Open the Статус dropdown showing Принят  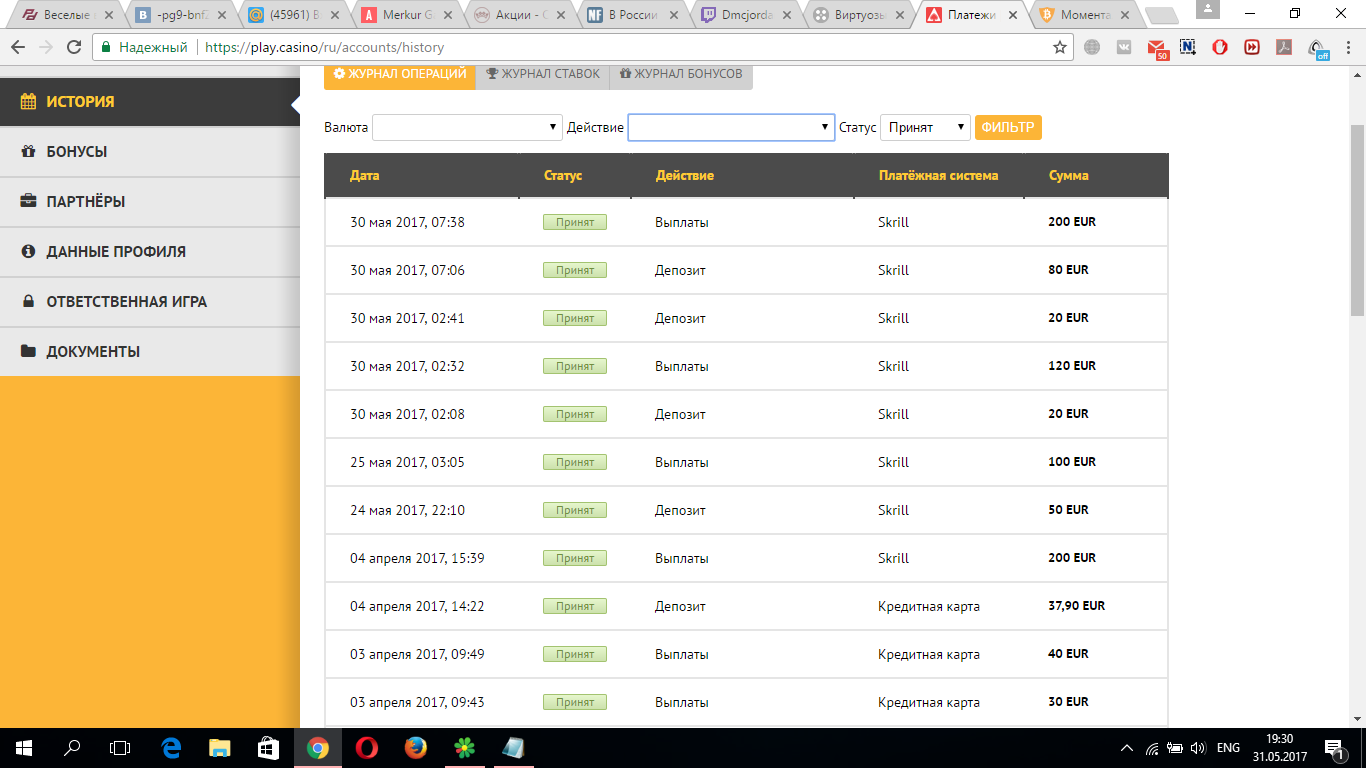pos(925,127)
